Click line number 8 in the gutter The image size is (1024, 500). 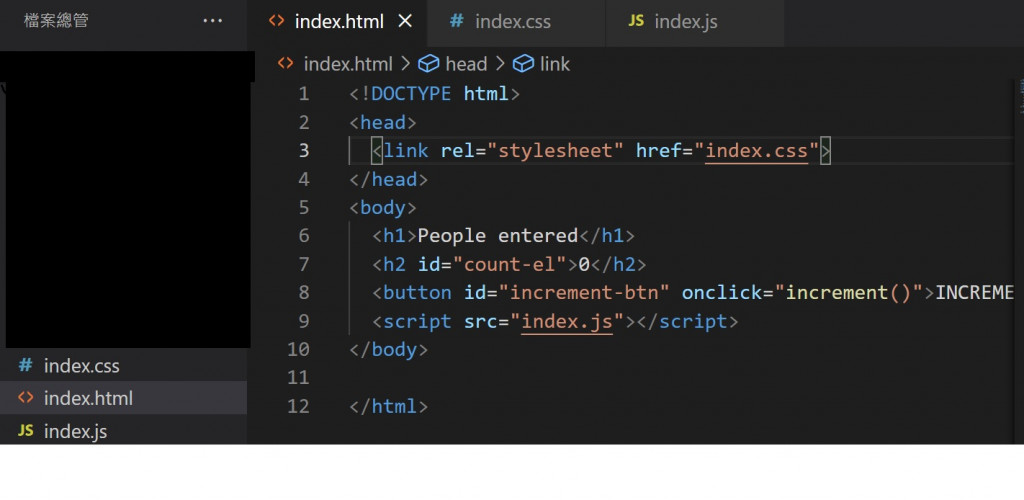click(304, 293)
